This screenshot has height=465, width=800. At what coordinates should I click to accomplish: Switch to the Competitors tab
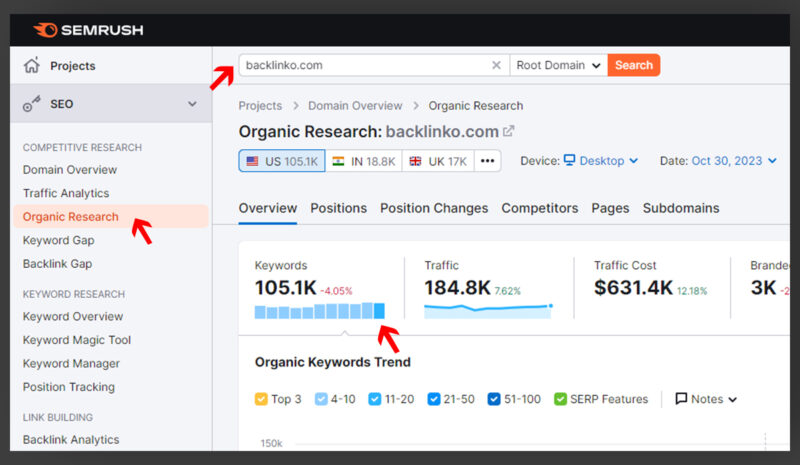[540, 208]
